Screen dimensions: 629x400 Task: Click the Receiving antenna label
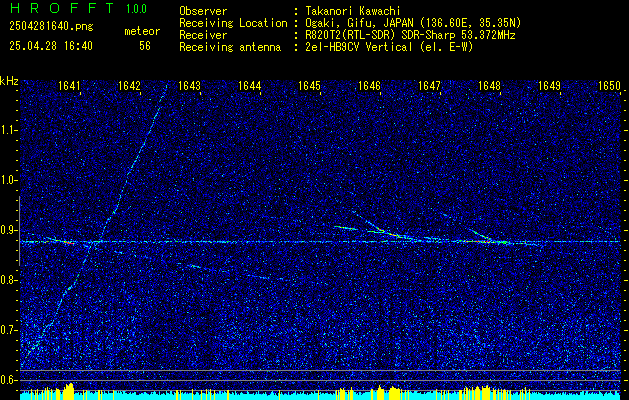pyautogui.click(x=230, y=47)
